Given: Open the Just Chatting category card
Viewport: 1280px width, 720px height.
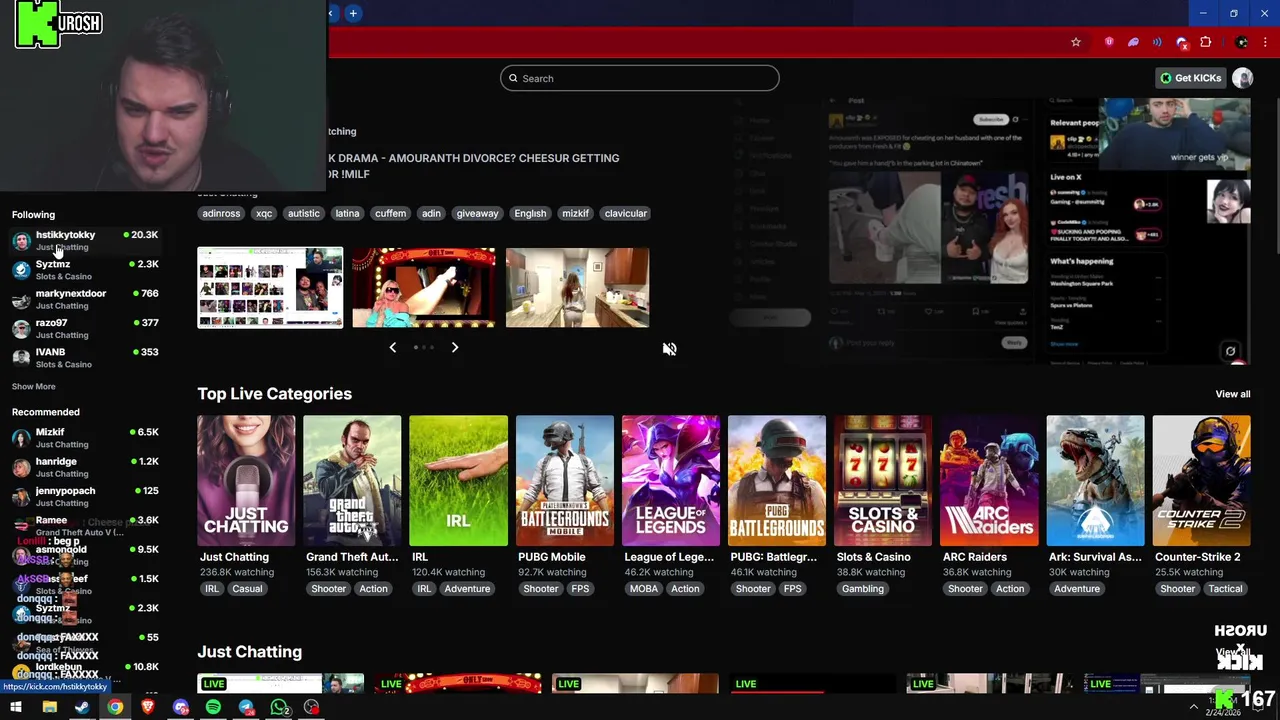Looking at the screenshot, I should point(246,481).
